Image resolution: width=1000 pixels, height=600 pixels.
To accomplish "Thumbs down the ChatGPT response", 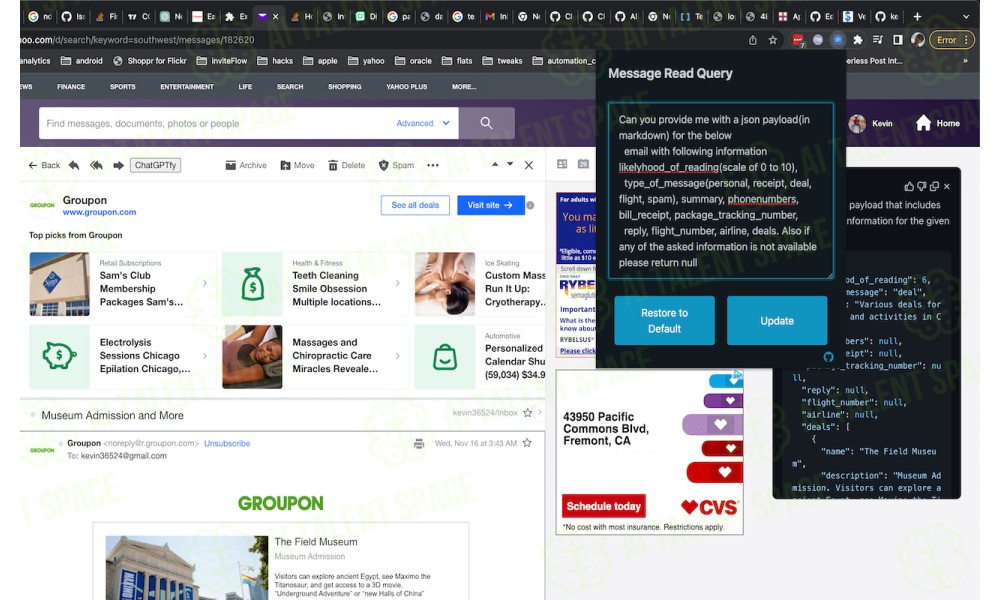I will (x=922, y=186).
